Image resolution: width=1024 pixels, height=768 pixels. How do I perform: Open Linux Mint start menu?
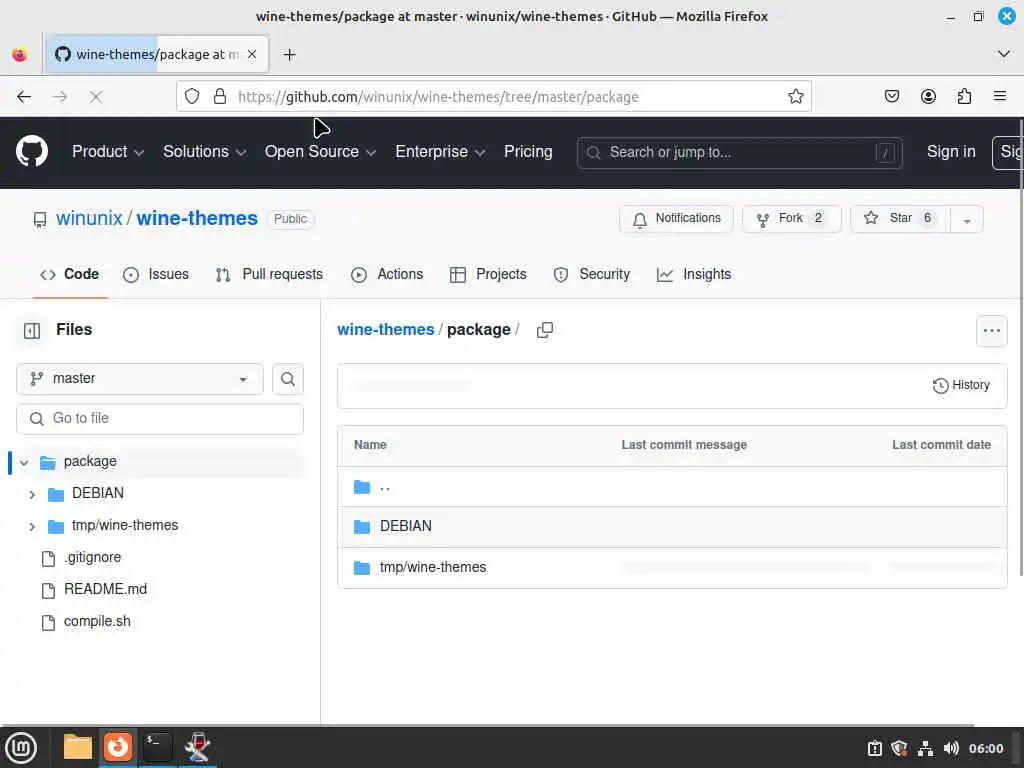tap(21, 748)
